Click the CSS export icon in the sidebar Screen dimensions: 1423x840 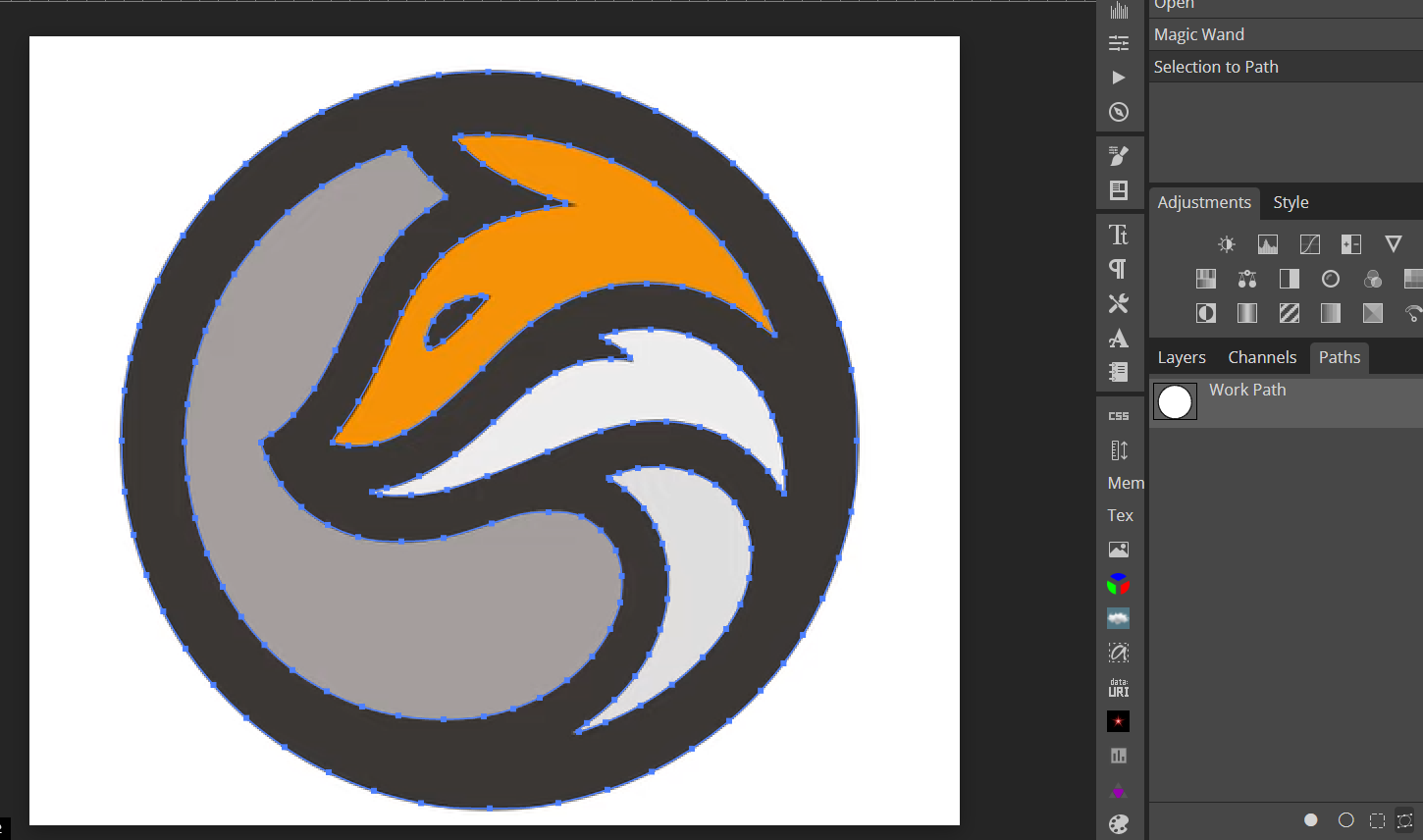tap(1119, 415)
